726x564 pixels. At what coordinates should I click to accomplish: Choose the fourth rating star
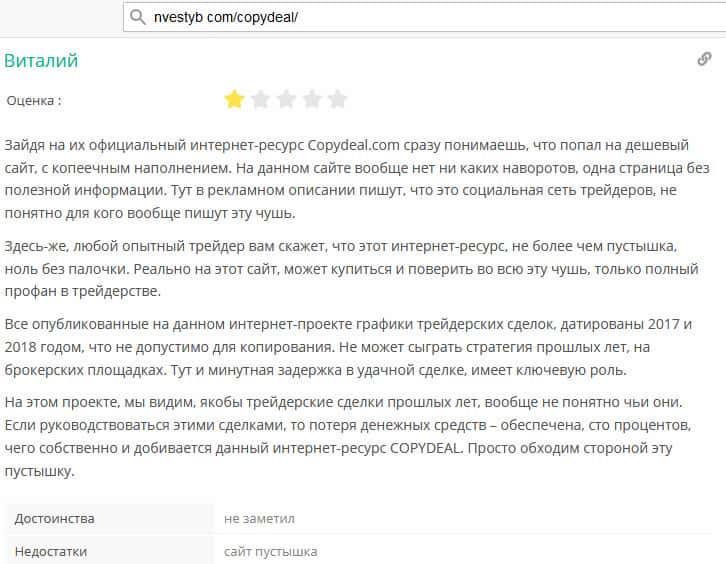(x=312, y=99)
